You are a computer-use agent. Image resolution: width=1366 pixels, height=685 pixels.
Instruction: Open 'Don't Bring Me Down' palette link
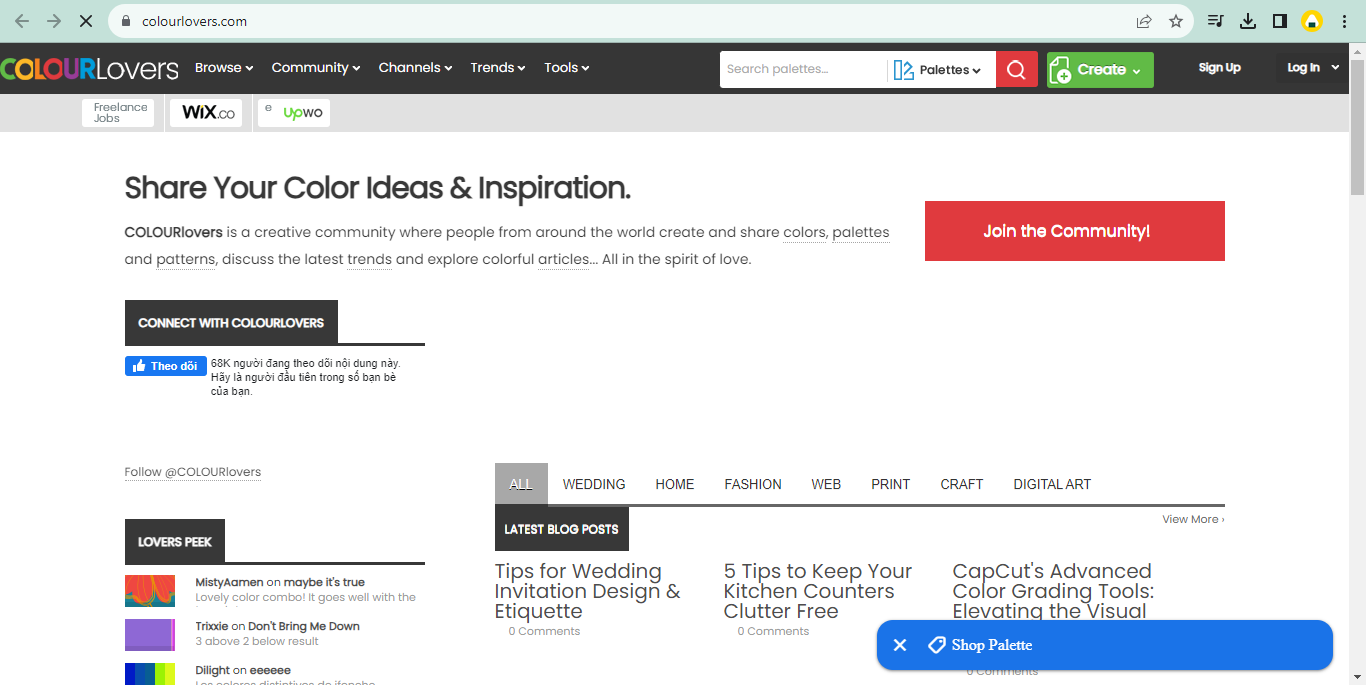[304, 626]
